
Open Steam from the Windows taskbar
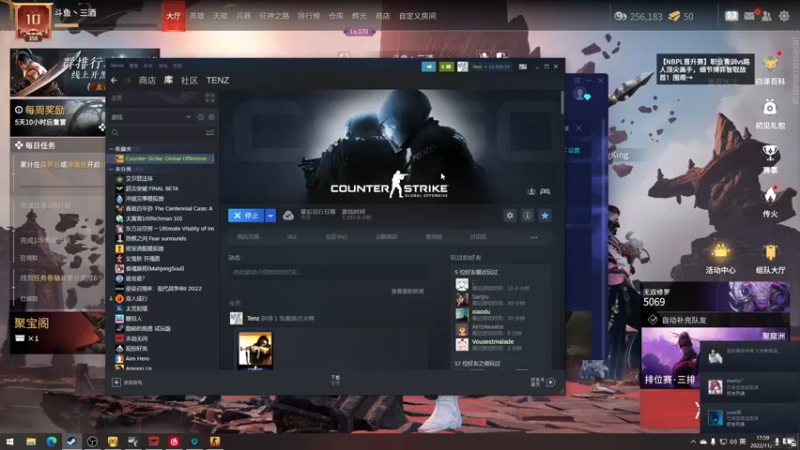tap(71, 441)
